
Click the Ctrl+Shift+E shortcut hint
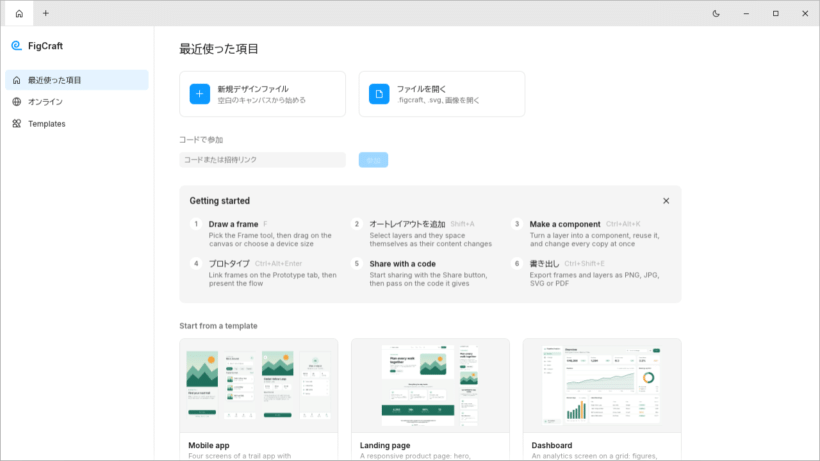(584, 263)
